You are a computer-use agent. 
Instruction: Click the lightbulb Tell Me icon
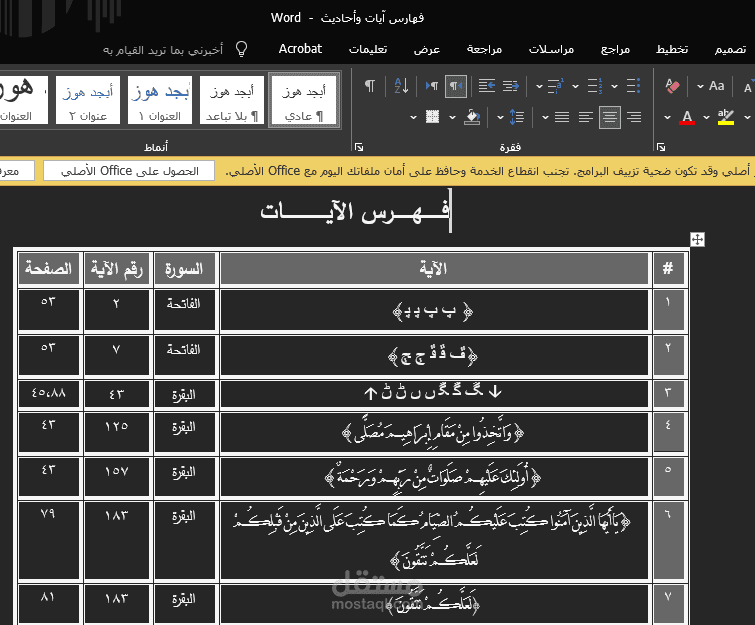[241, 49]
